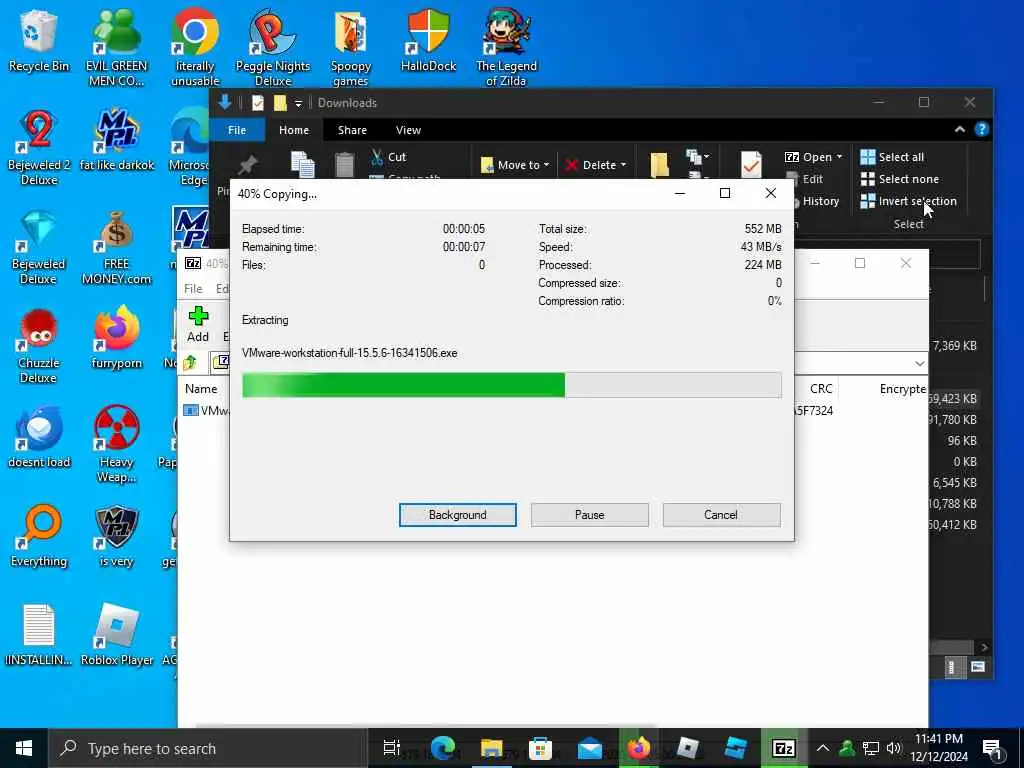Launch Bejeweled 2 Deluxe shortcut
Viewport: 1024px width, 768px height.
pos(39,147)
